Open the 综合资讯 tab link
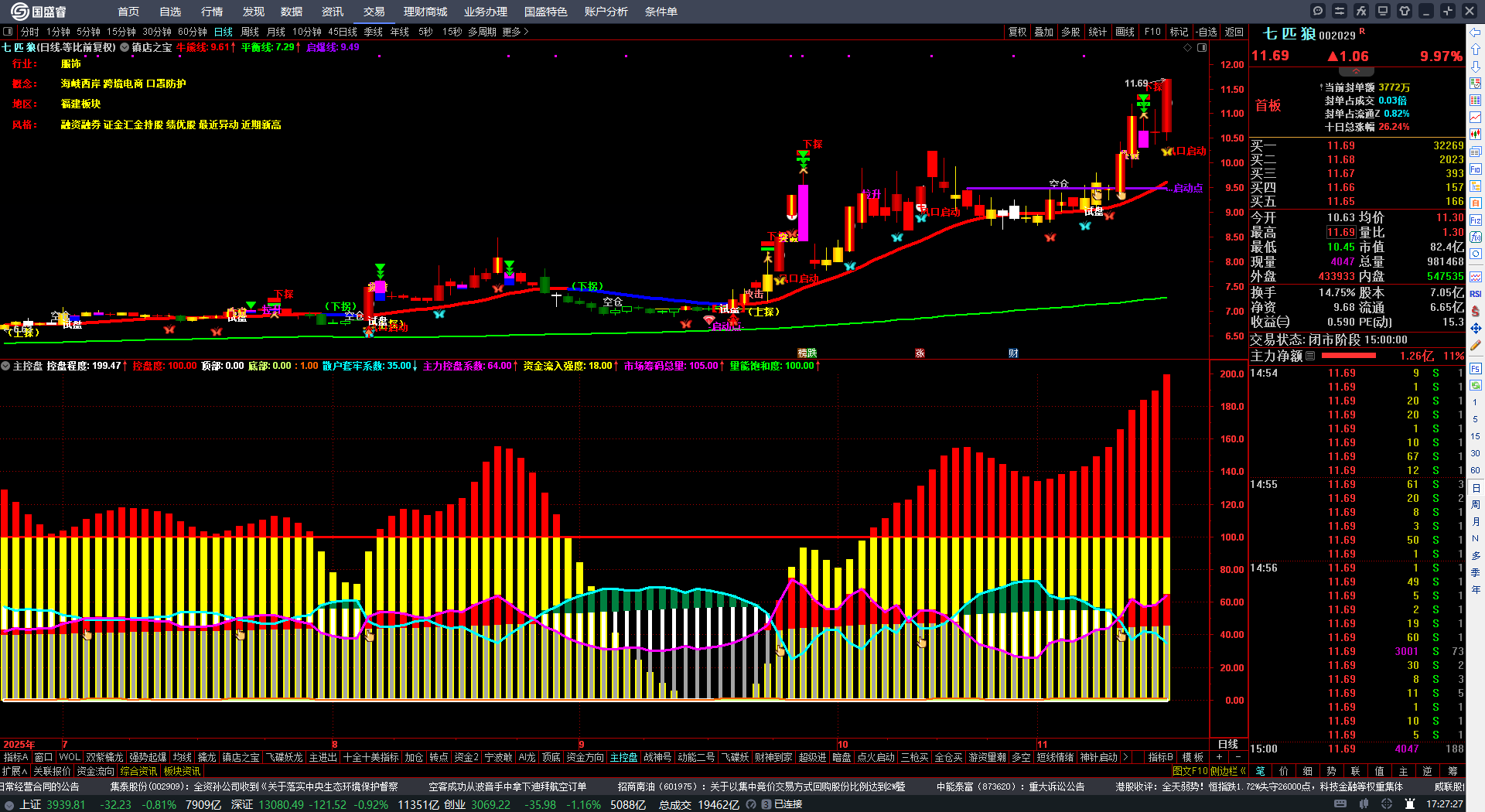Image resolution: width=1485 pixels, height=812 pixels. click(138, 771)
